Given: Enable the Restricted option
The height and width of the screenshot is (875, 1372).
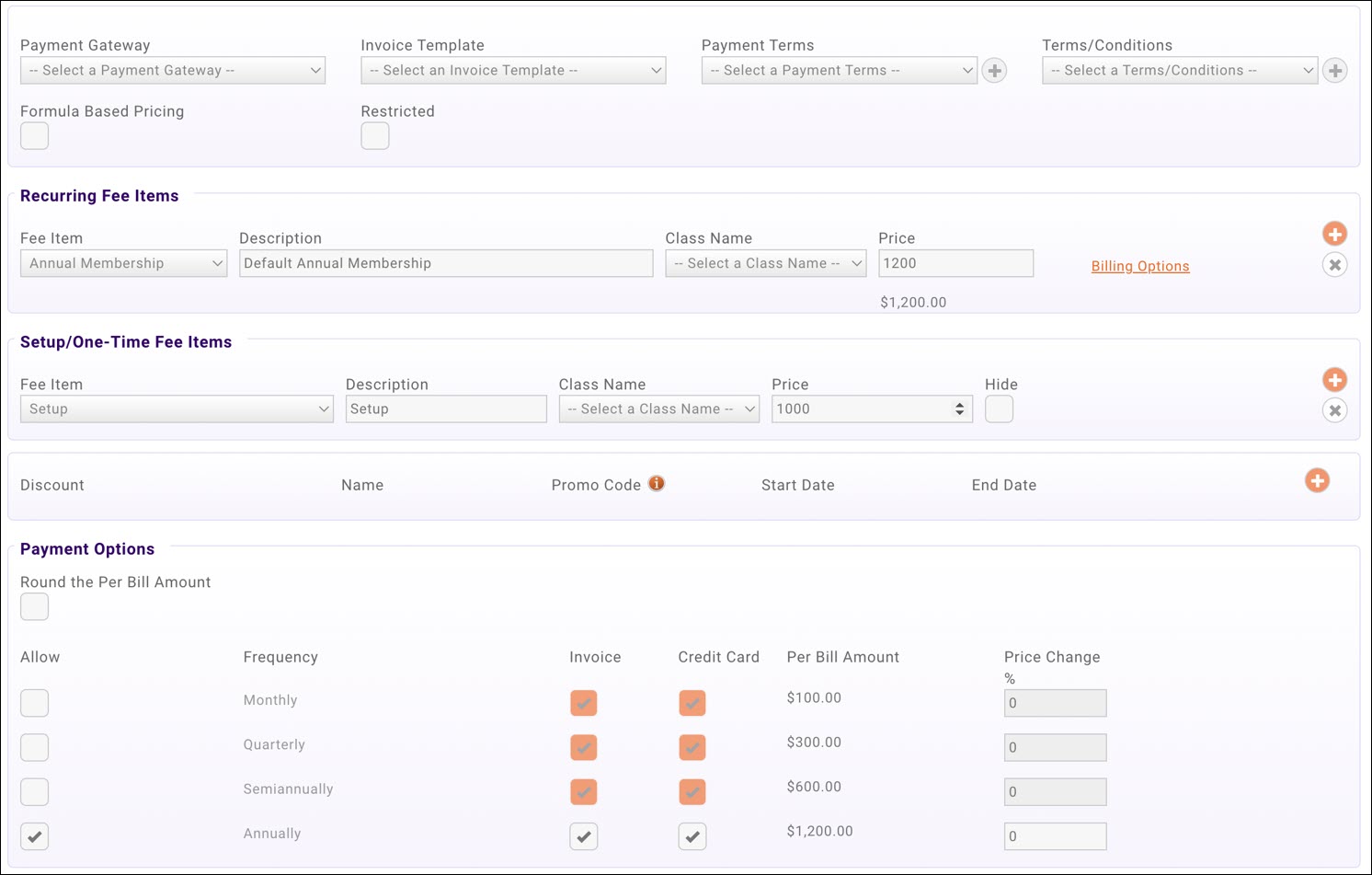Looking at the screenshot, I should click(375, 135).
